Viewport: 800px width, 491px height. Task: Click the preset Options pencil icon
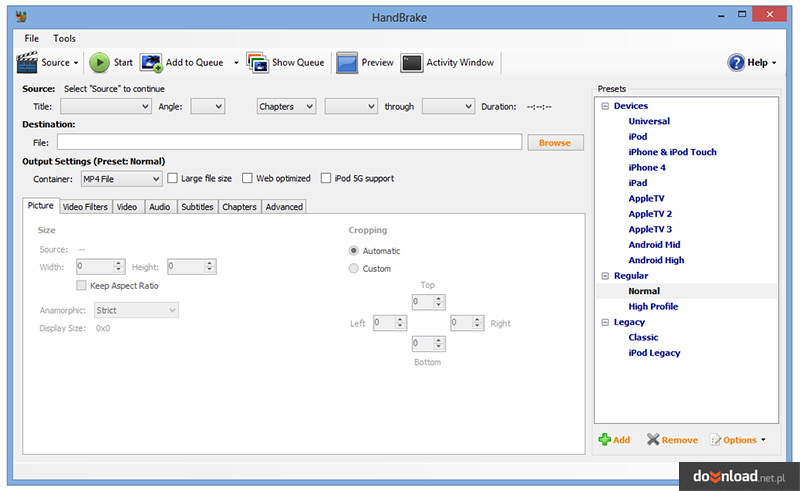tap(715, 439)
